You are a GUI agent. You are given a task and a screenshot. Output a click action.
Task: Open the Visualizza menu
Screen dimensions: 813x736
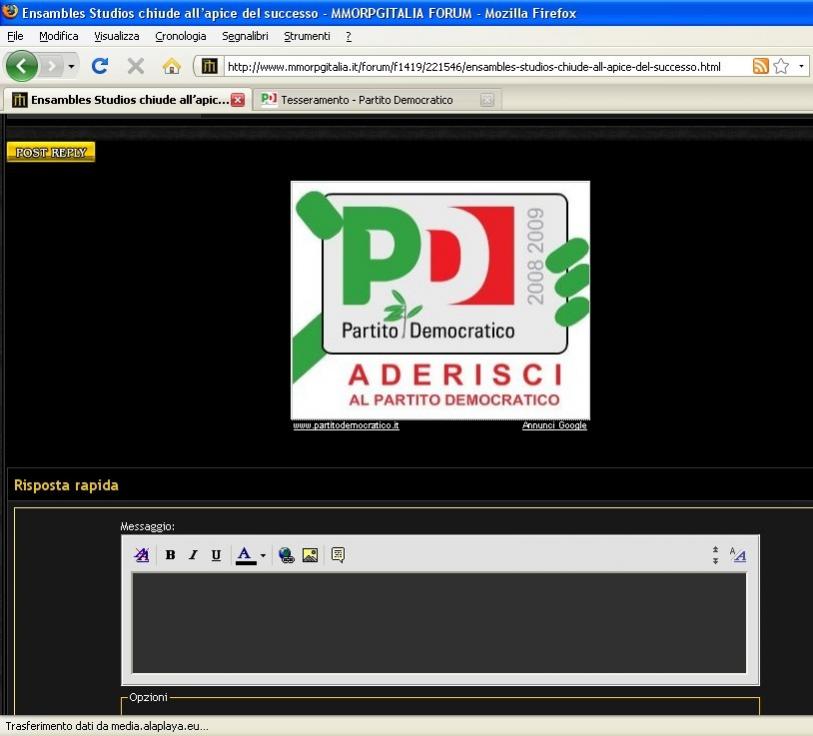(x=117, y=36)
